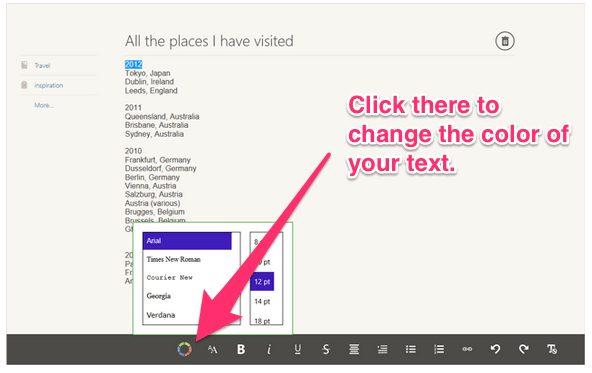Toggle underline formatting
The width and height of the screenshot is (592, 373).
point(298,350)
